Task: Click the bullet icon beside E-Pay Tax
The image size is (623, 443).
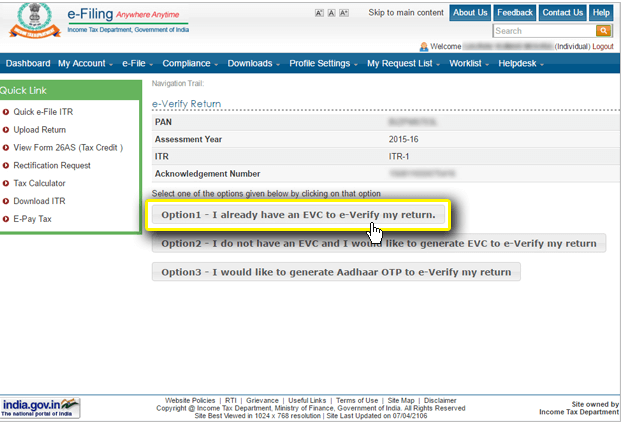Action: pyautogui.click(x=6, y=219)
